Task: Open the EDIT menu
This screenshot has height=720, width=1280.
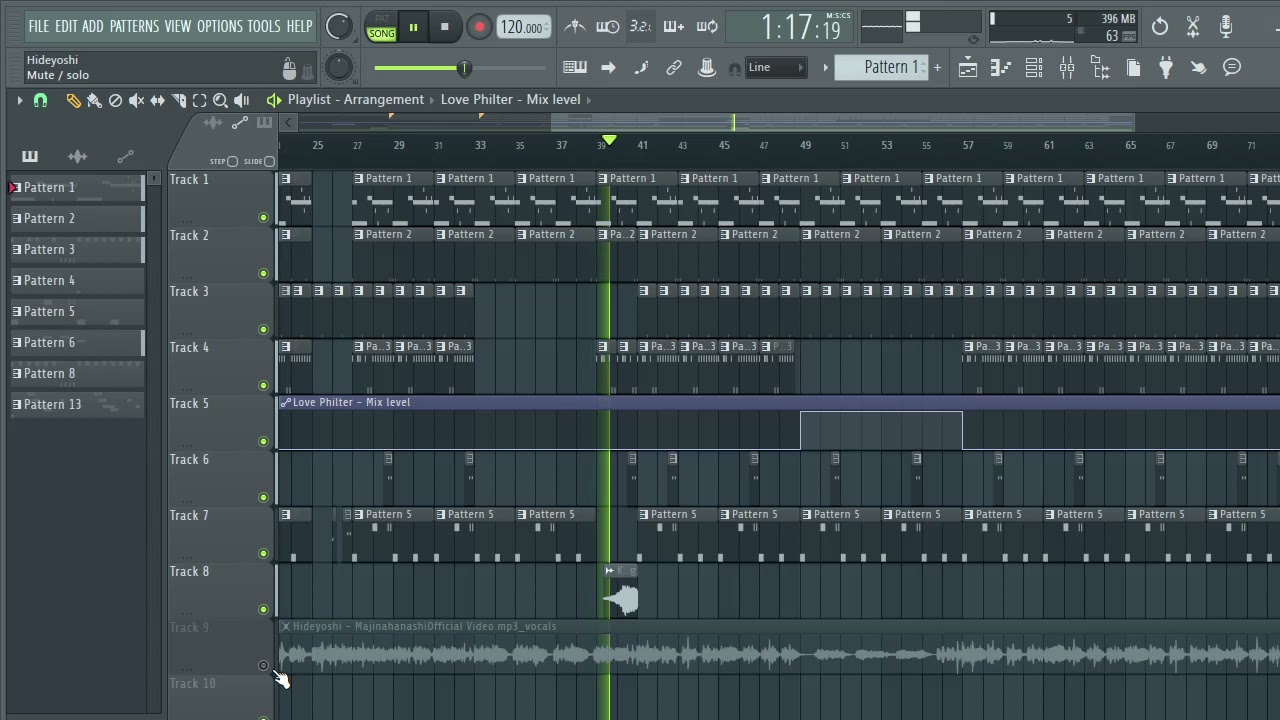Action: tap(66, 26)
